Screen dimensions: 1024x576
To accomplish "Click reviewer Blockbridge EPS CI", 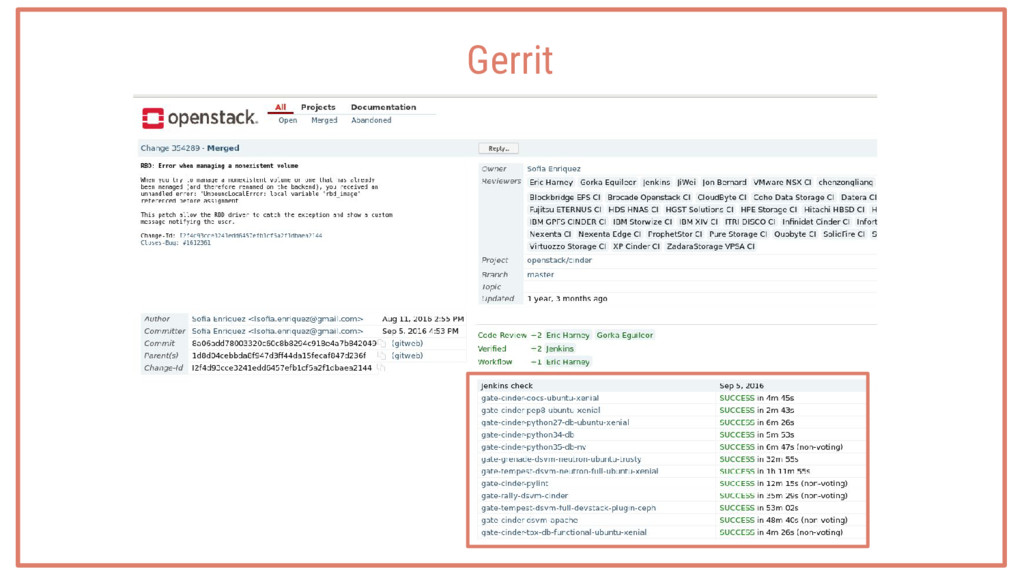I will tap(565, 197).
